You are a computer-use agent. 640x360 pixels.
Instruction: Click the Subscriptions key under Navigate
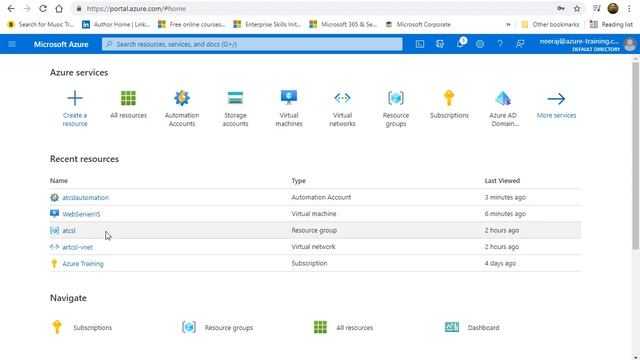click(x=57, y=327)
